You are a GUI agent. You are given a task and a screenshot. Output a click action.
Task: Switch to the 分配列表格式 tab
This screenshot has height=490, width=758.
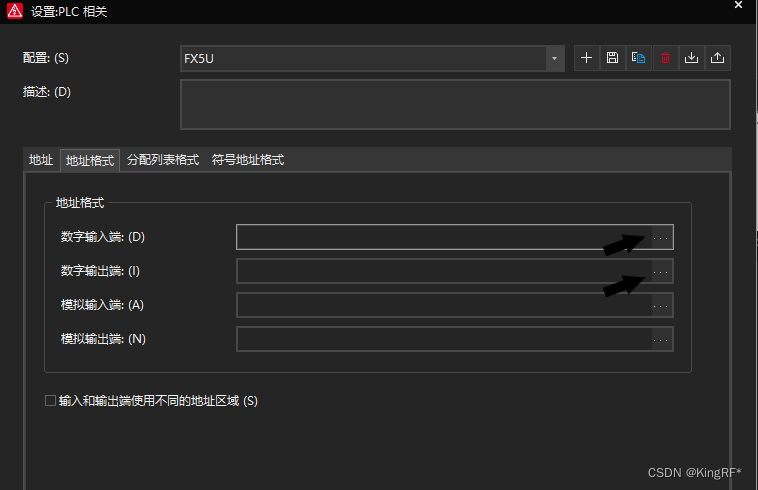click(x=163, y=160)
